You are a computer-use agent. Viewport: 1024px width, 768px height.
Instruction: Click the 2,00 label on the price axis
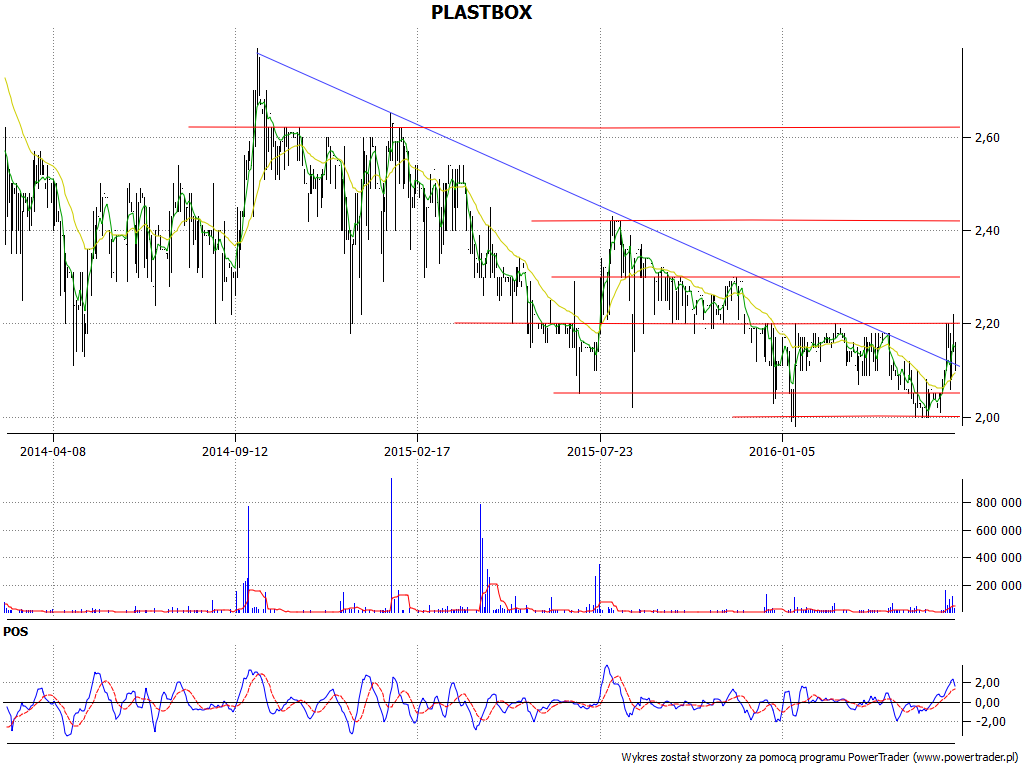tap(987, 417)
